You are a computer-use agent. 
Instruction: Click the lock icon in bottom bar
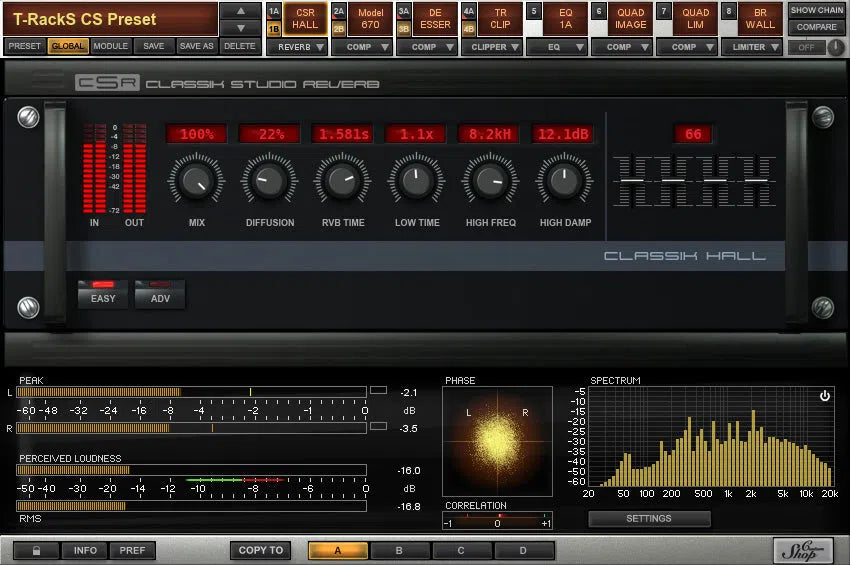(x=37, y=550)
